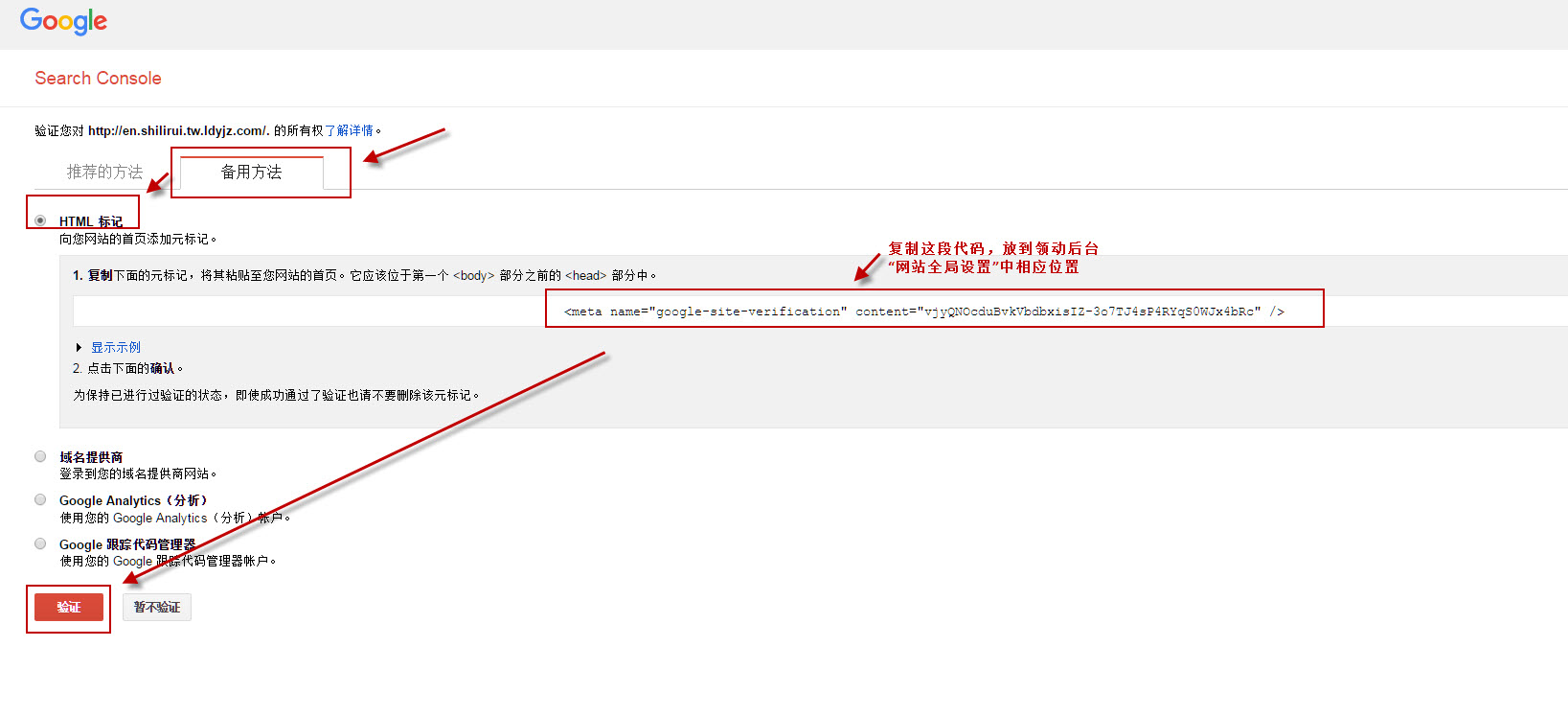This screenshot has width=1568, height=716.
Task: Click the HTML 标记 label text
Action: 91,221
